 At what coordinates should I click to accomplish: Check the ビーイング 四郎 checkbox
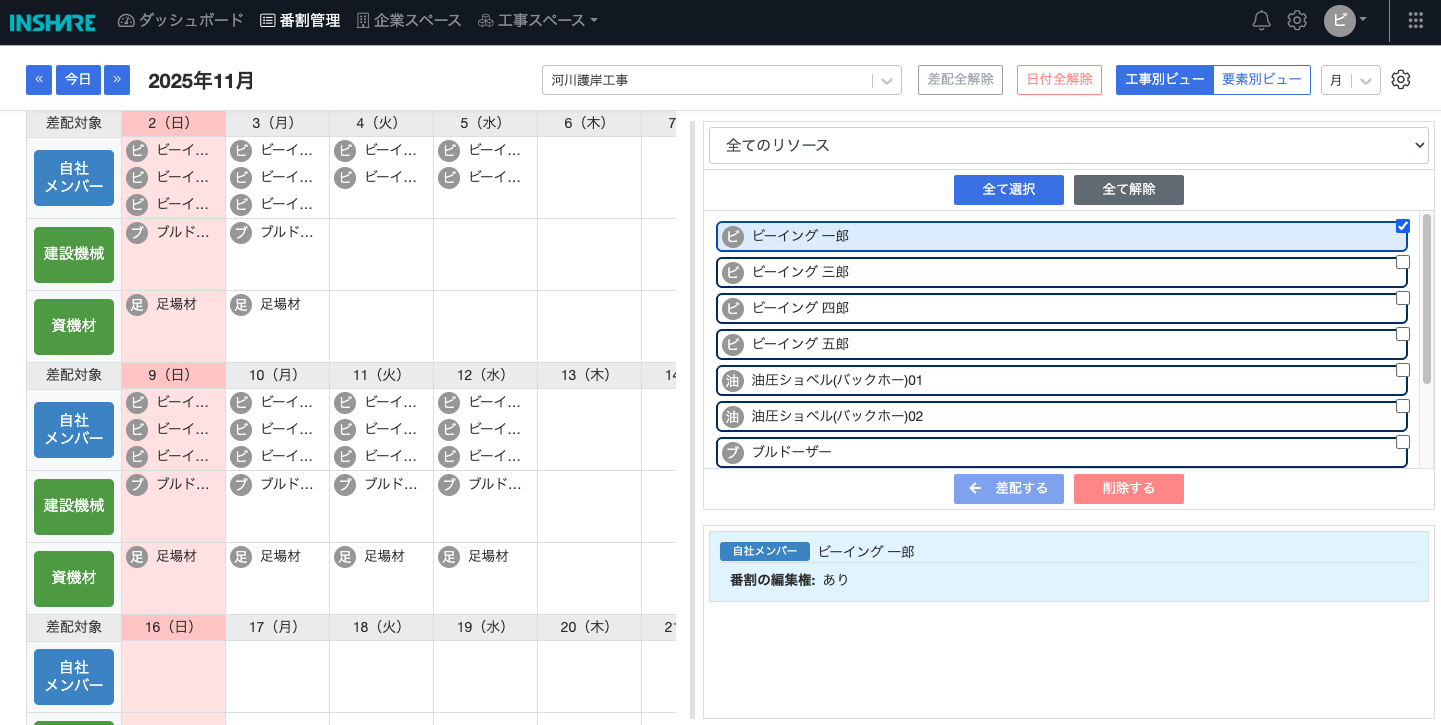point(1403,298)
